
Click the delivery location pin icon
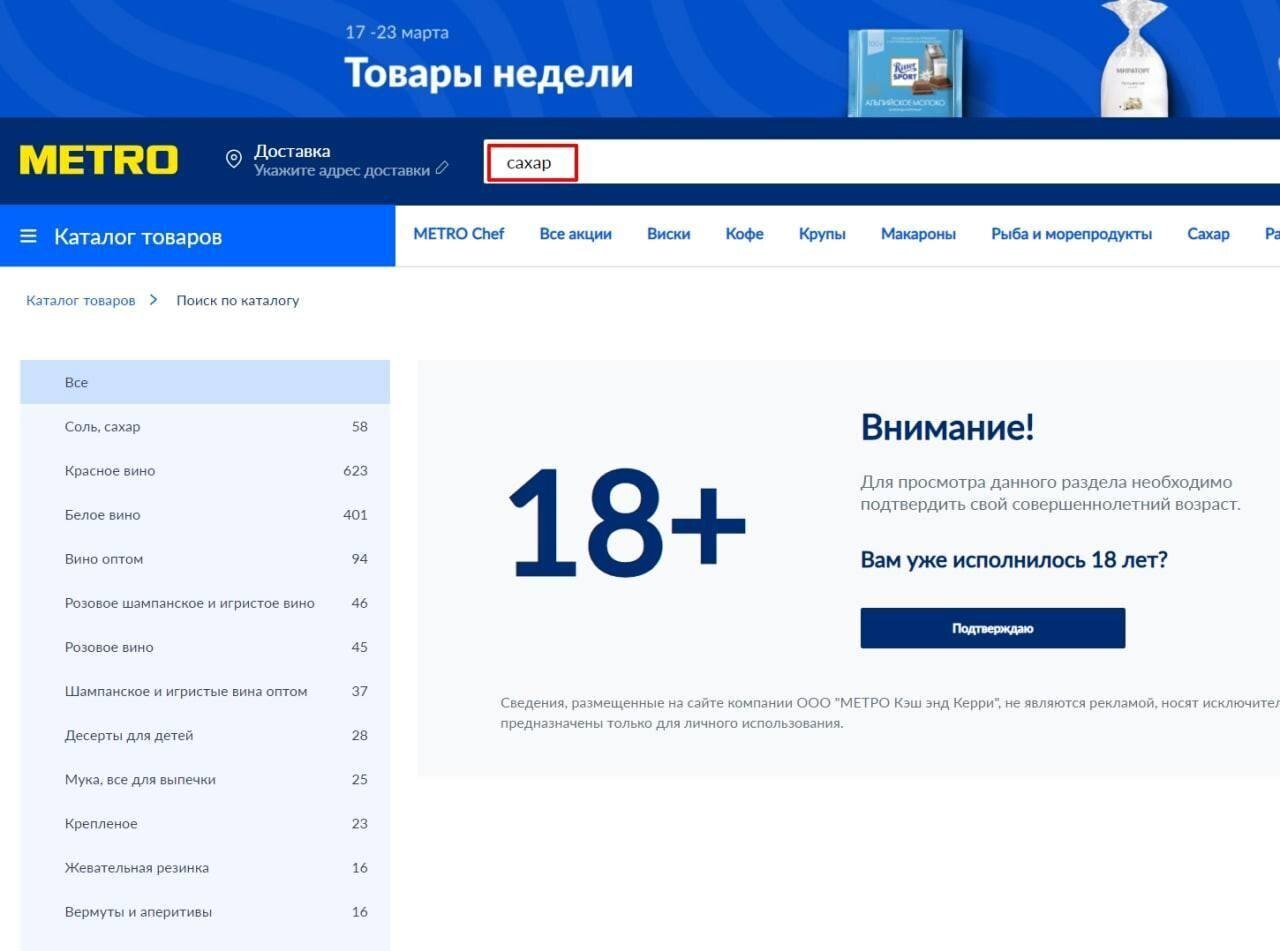coord(233,160)
